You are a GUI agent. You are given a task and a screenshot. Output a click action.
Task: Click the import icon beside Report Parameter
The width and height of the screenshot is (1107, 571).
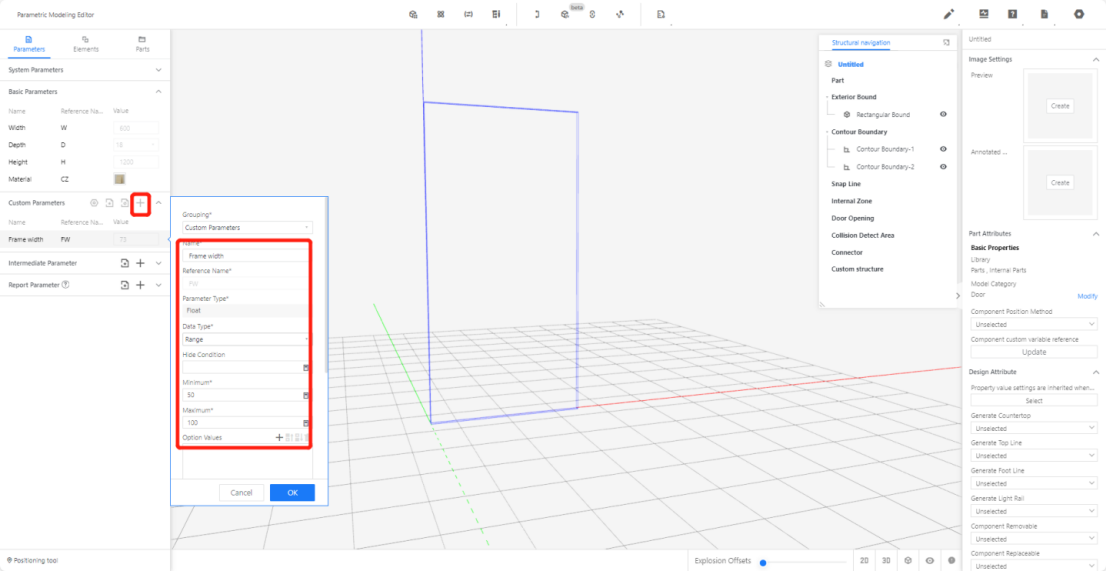(x=125, y=285)
